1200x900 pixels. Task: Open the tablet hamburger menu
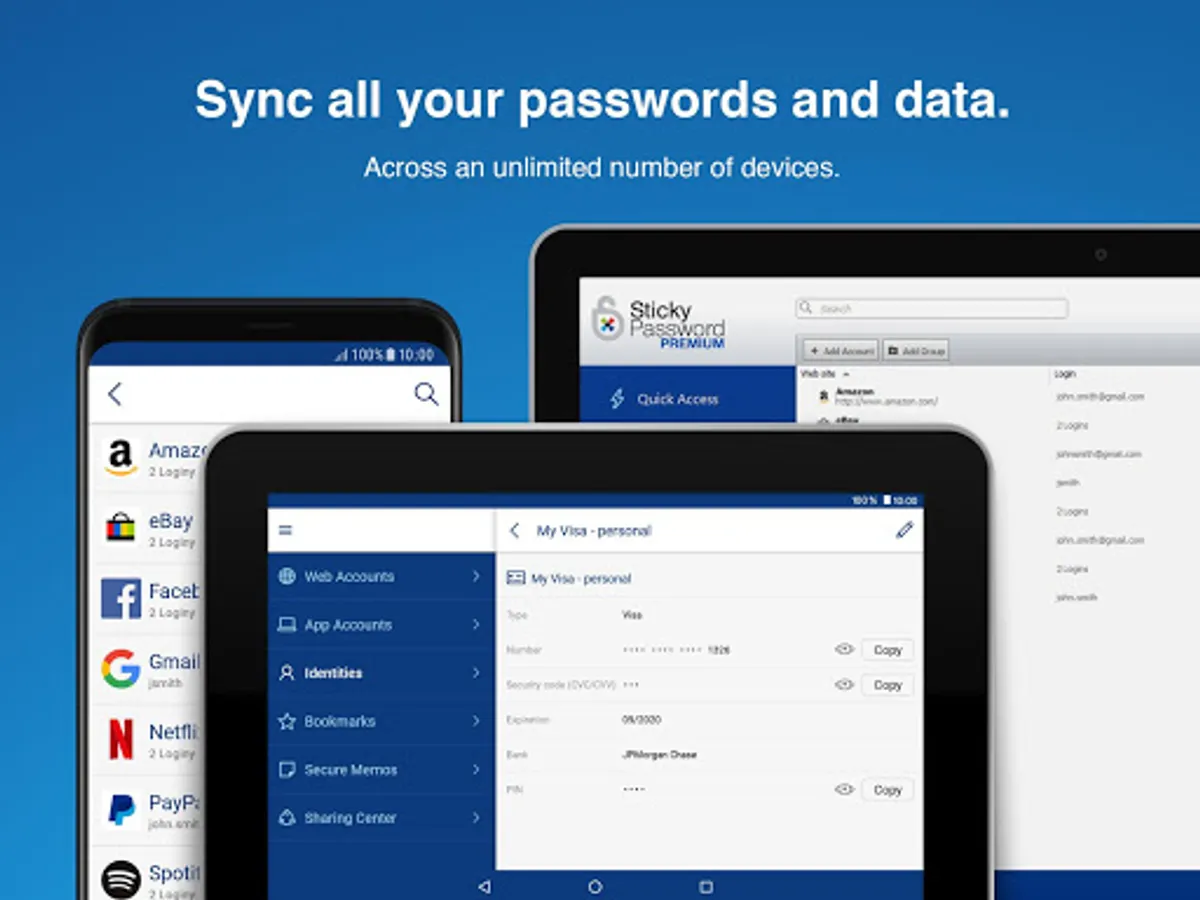[286, 530]
